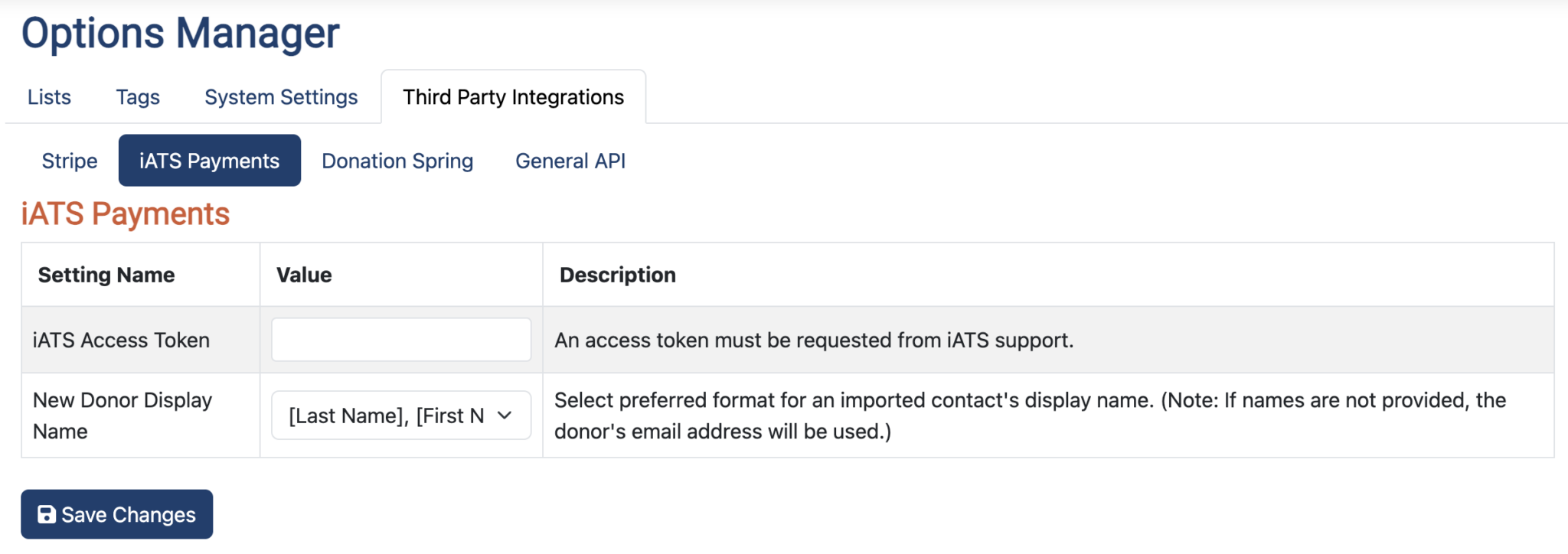The height and width of the screenshot is (554, 1568).
Task: Open the Tags tab
Action: (137, 96)
